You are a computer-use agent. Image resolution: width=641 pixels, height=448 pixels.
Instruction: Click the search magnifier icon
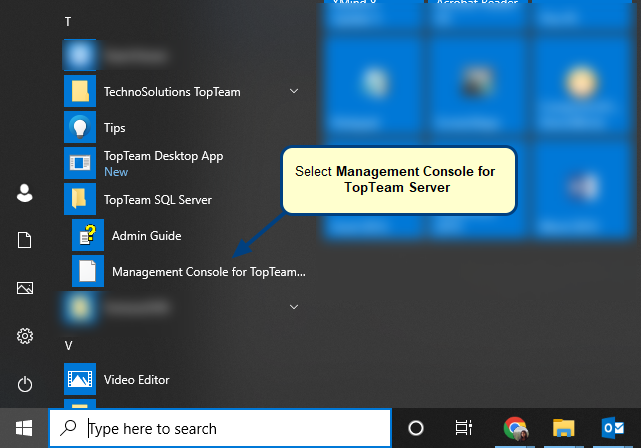tap(68, 428)
